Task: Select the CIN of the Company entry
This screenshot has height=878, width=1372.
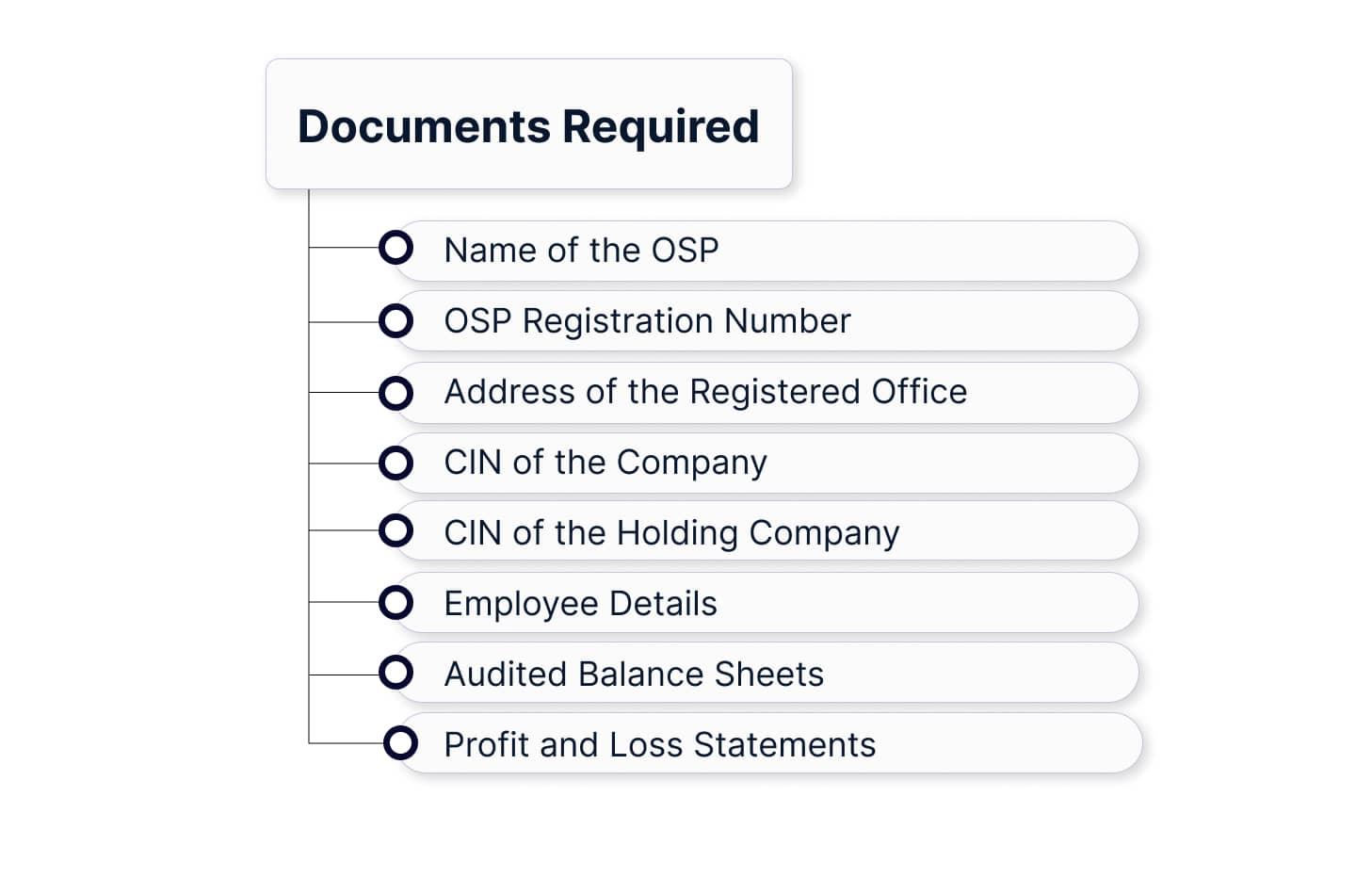Action: click(605, 463)
